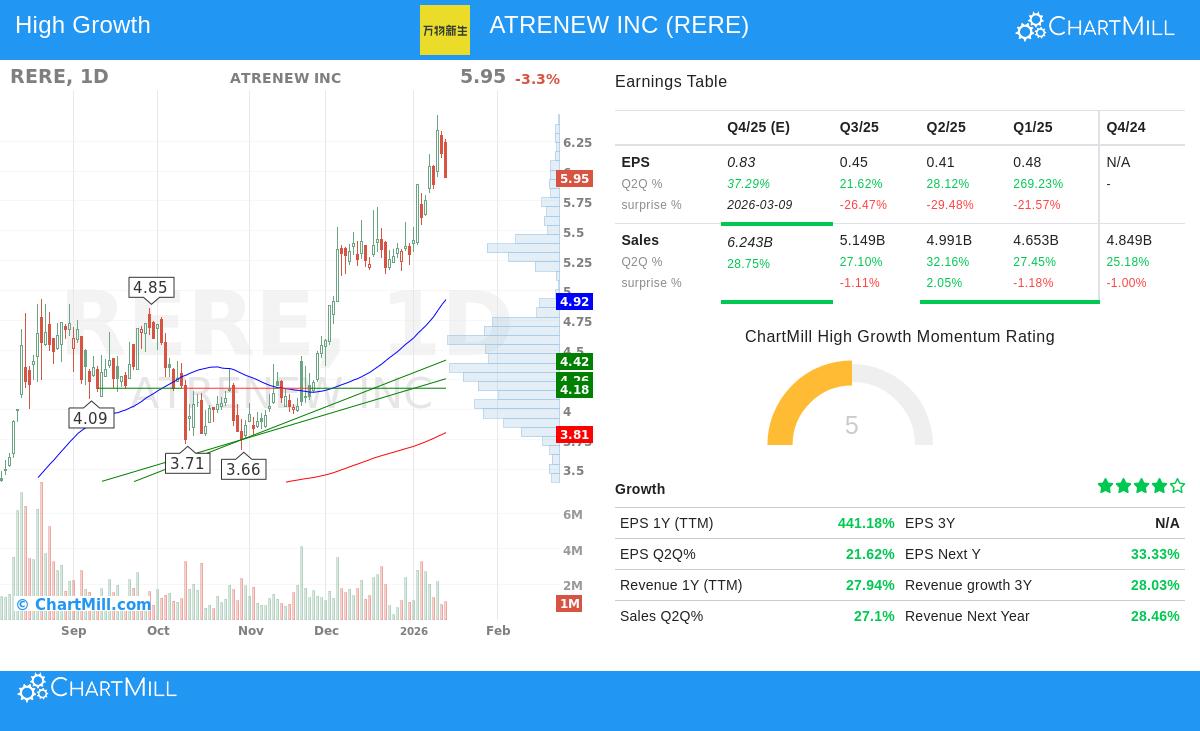
Task: Click the EPS 1Y (TTM) 441.18% value
Action: click(866, 523)
